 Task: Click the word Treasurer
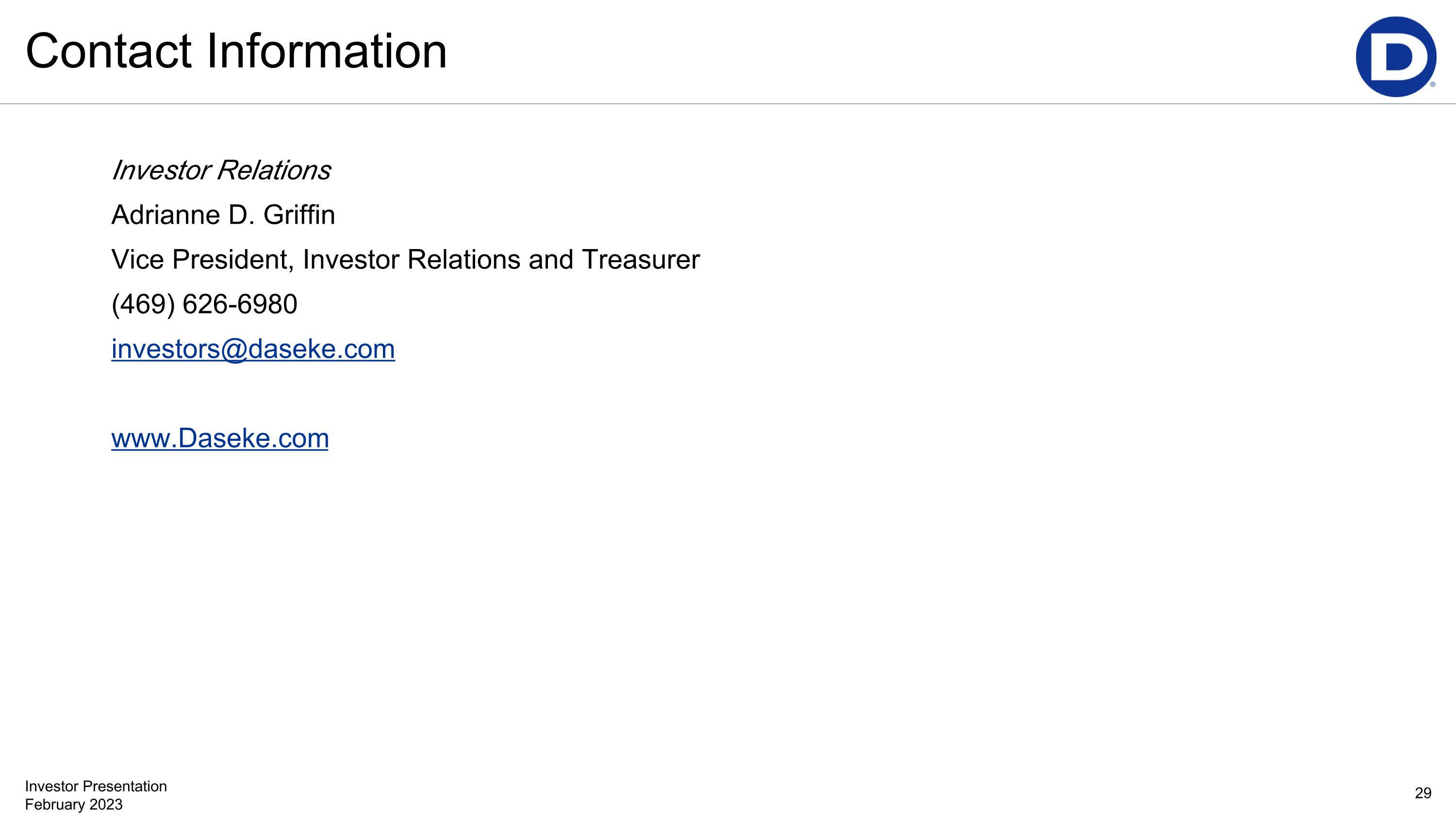[x=640, y=259]
